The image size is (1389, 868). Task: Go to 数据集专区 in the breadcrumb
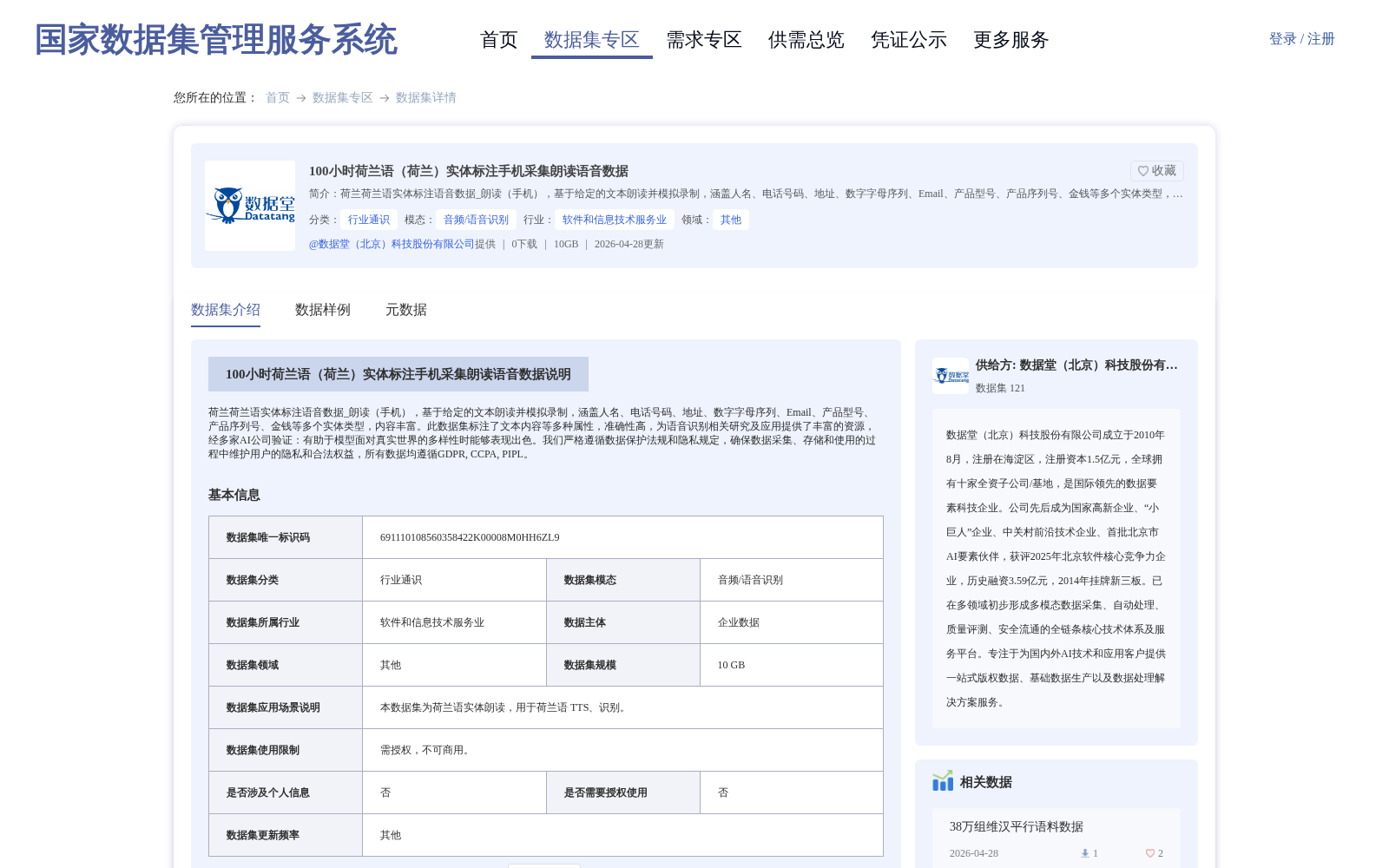point(343,97)
